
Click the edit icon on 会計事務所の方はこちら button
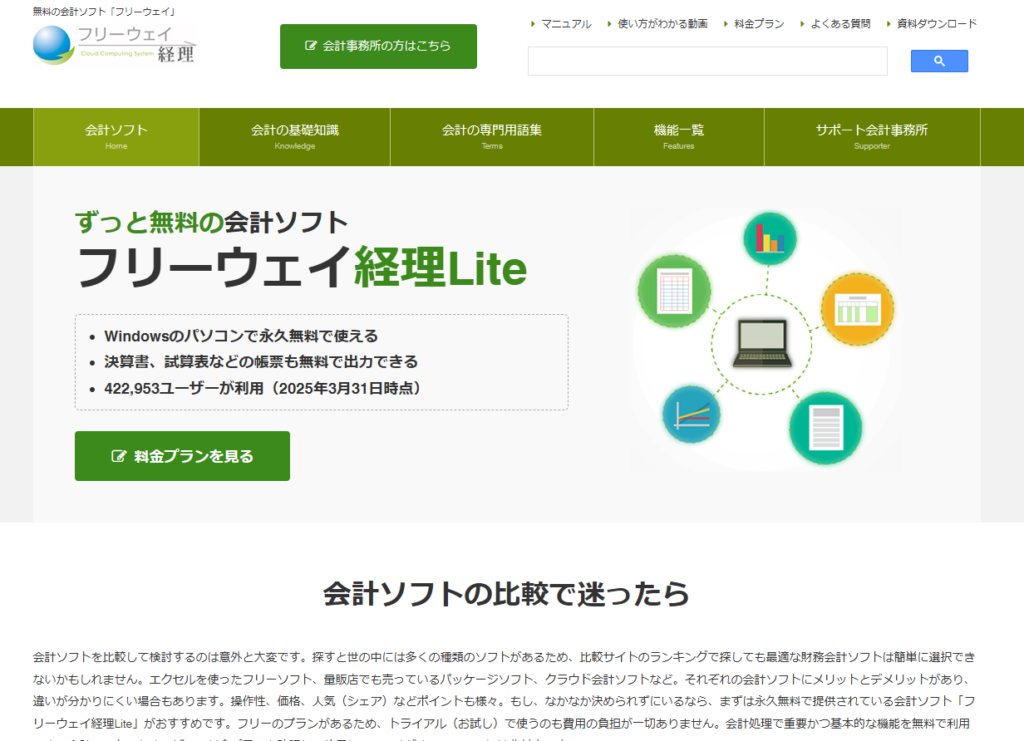coord(311,46)
